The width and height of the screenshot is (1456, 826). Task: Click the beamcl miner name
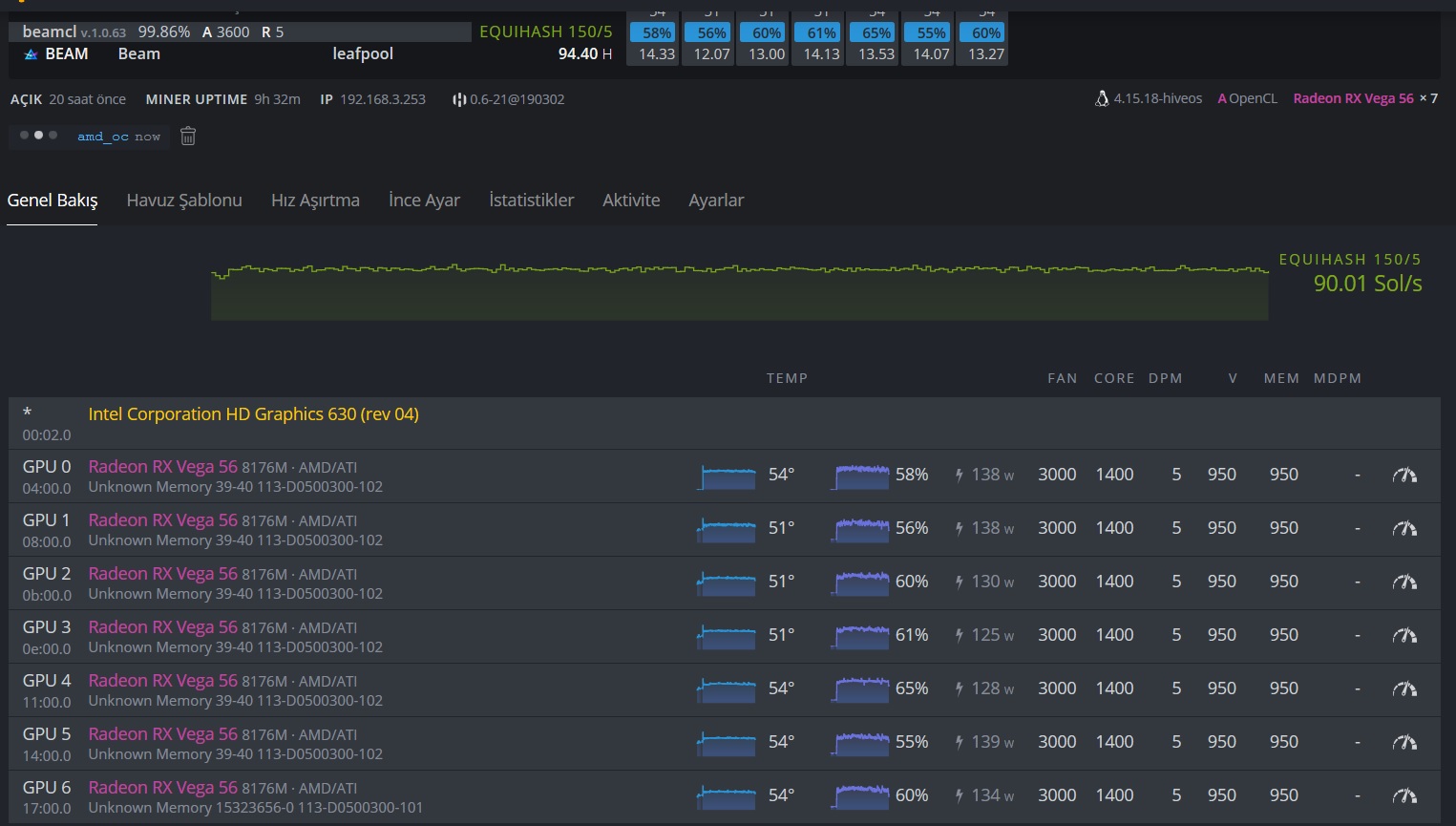pos(49,32)
